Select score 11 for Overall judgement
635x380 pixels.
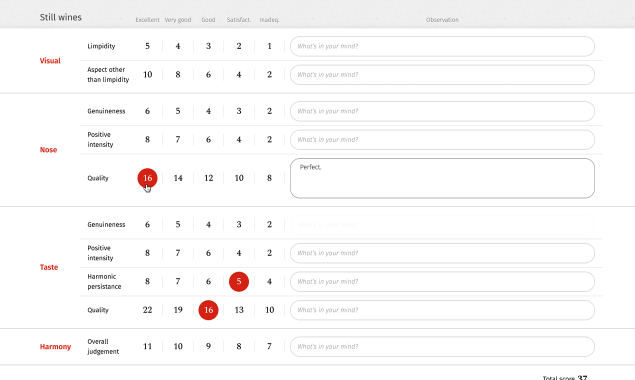(147, 346)
